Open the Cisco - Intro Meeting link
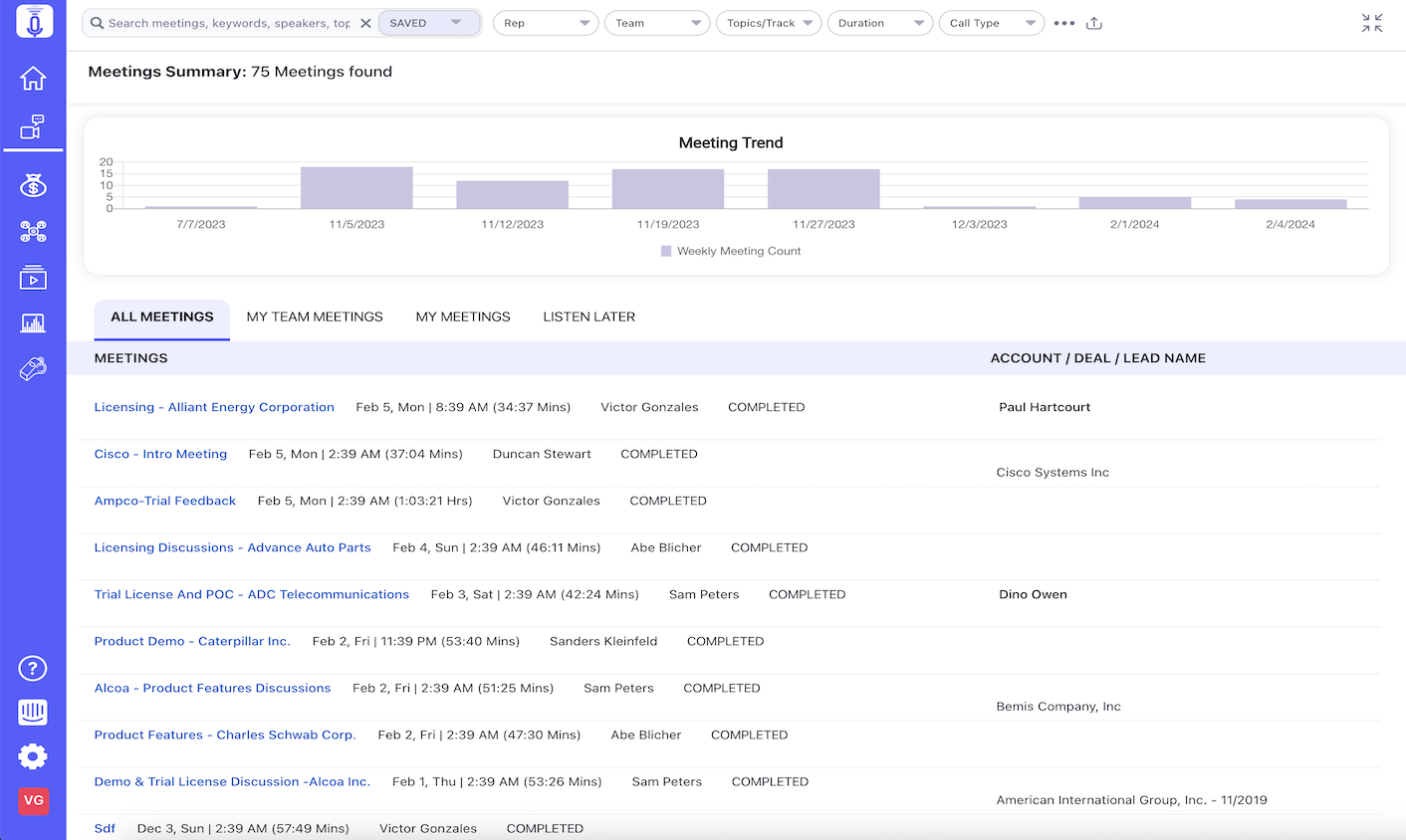 click(160, 454)
